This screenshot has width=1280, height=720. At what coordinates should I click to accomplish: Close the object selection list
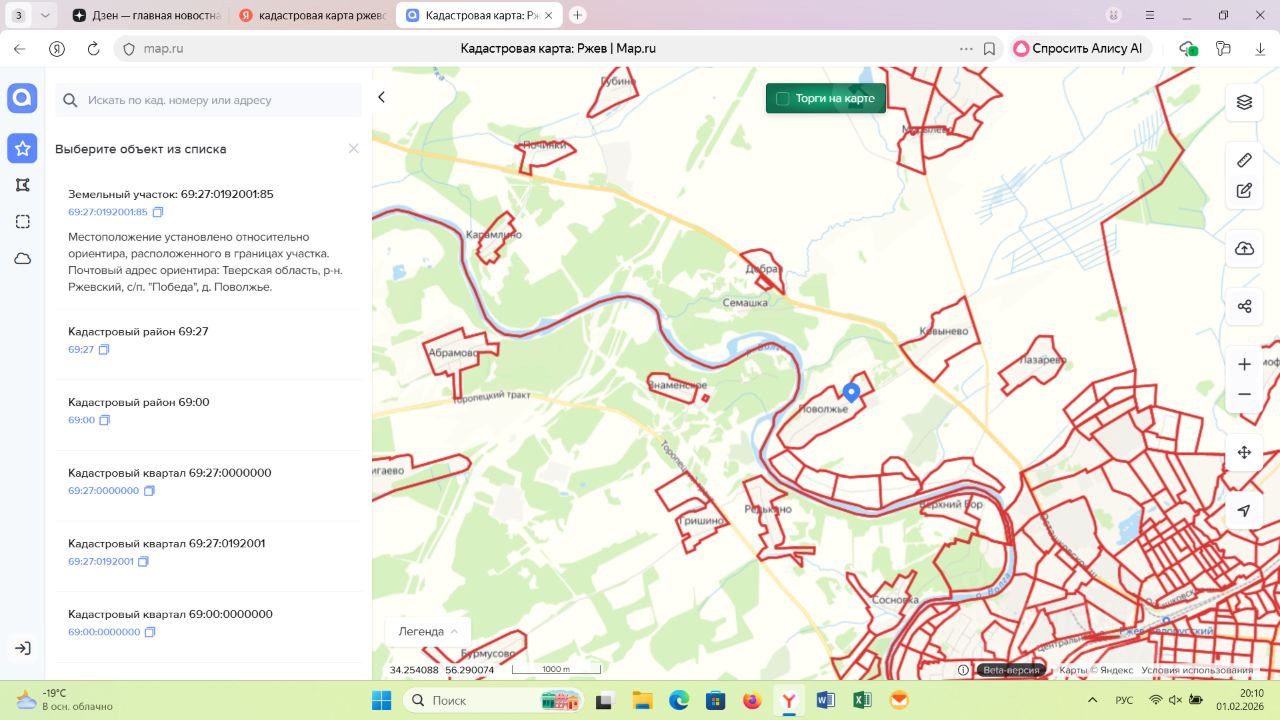[353, 149]
